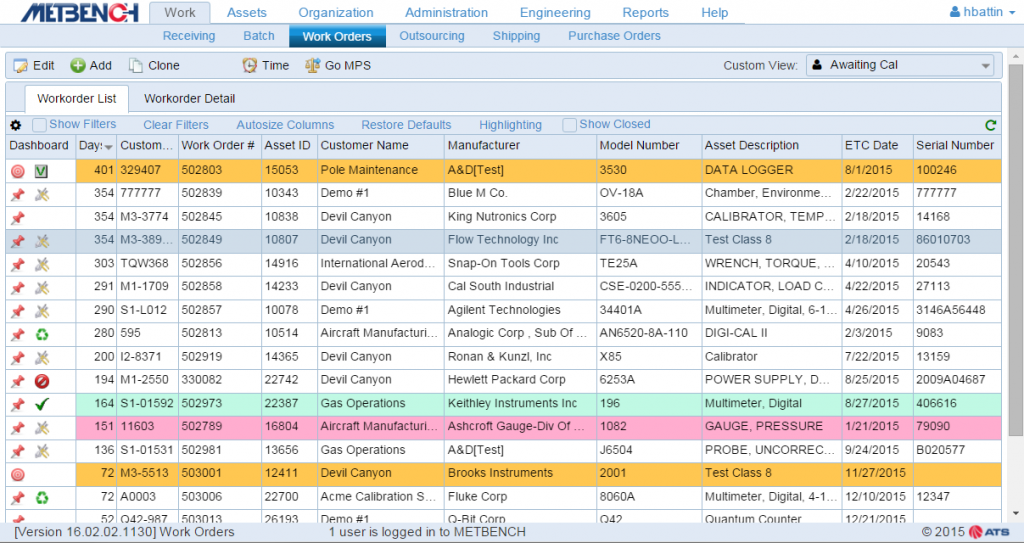This screenshot has width=1024, height=543.
Task: Select the Work Orders submenu tab
Action: click(337, 37)
